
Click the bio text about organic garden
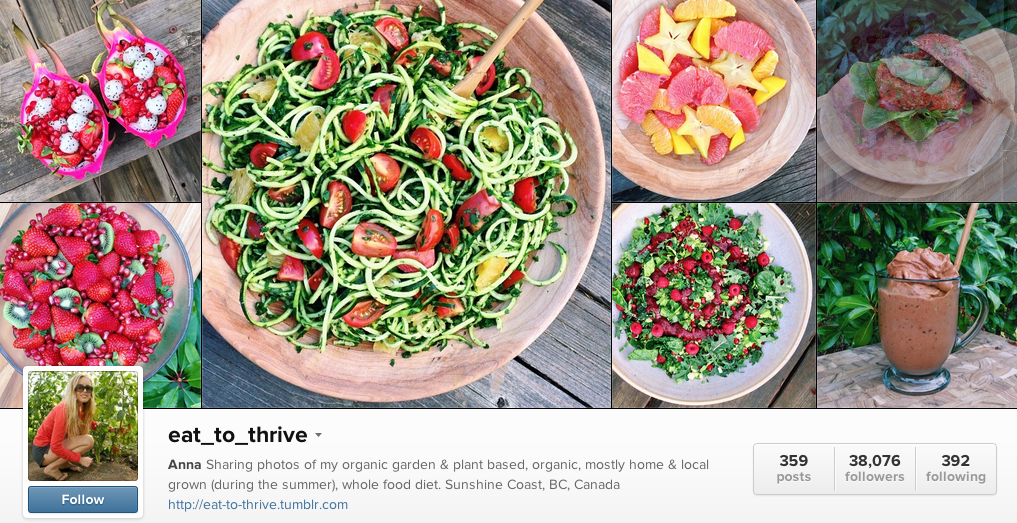click(438, 474)
